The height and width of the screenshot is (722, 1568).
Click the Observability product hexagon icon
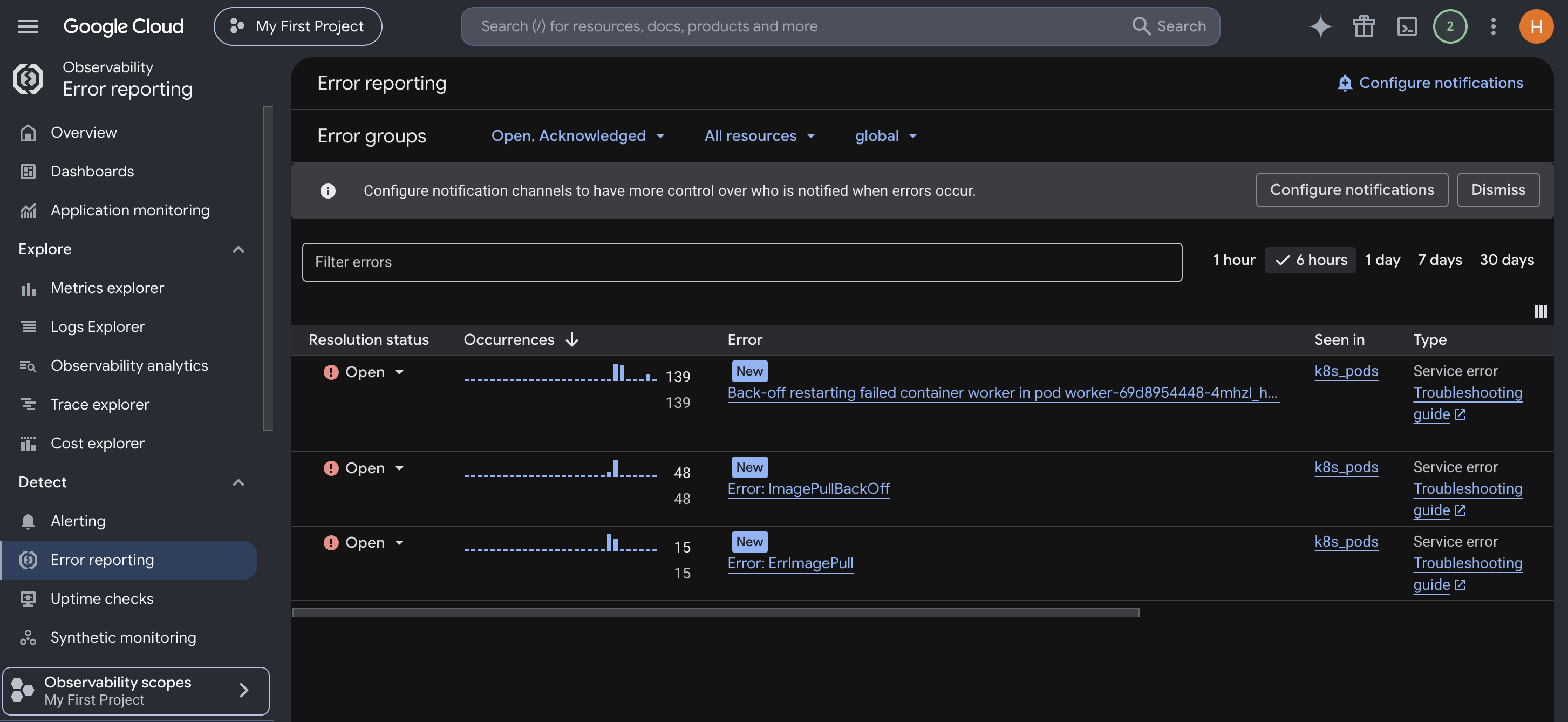click(28, 78)
